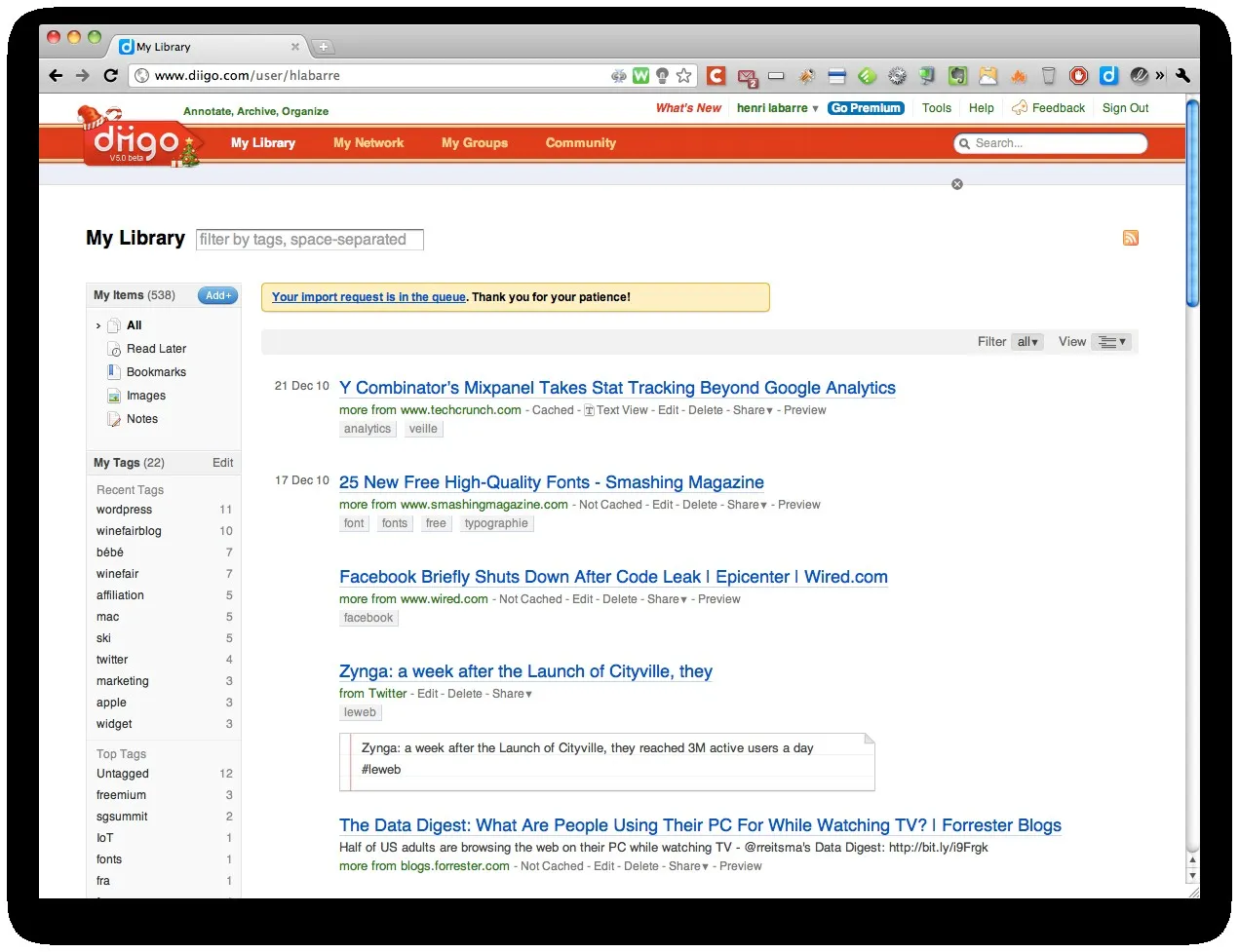Viewport: 1239px width, 952px height.
Task: Open the Gmail extension with unread badge
Action: point(747,76)
